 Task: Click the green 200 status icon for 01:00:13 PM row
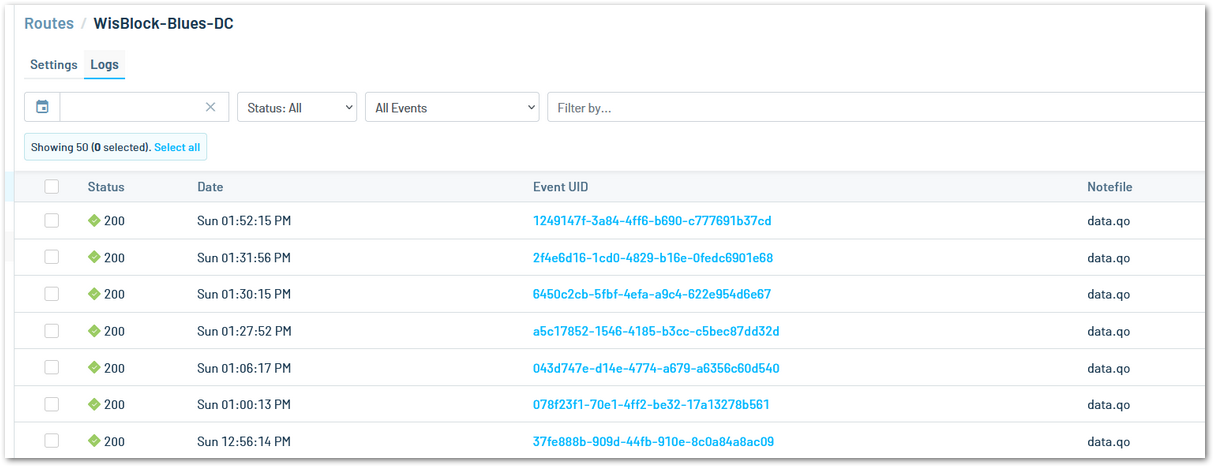pyautogui.click(x=94, y=404)
